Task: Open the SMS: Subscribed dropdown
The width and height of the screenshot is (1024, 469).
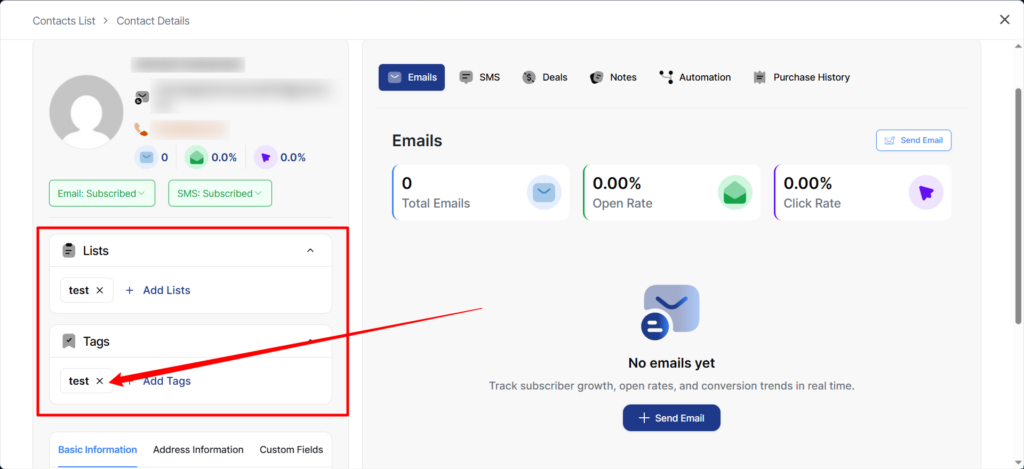Action: [x=220, y=193]
